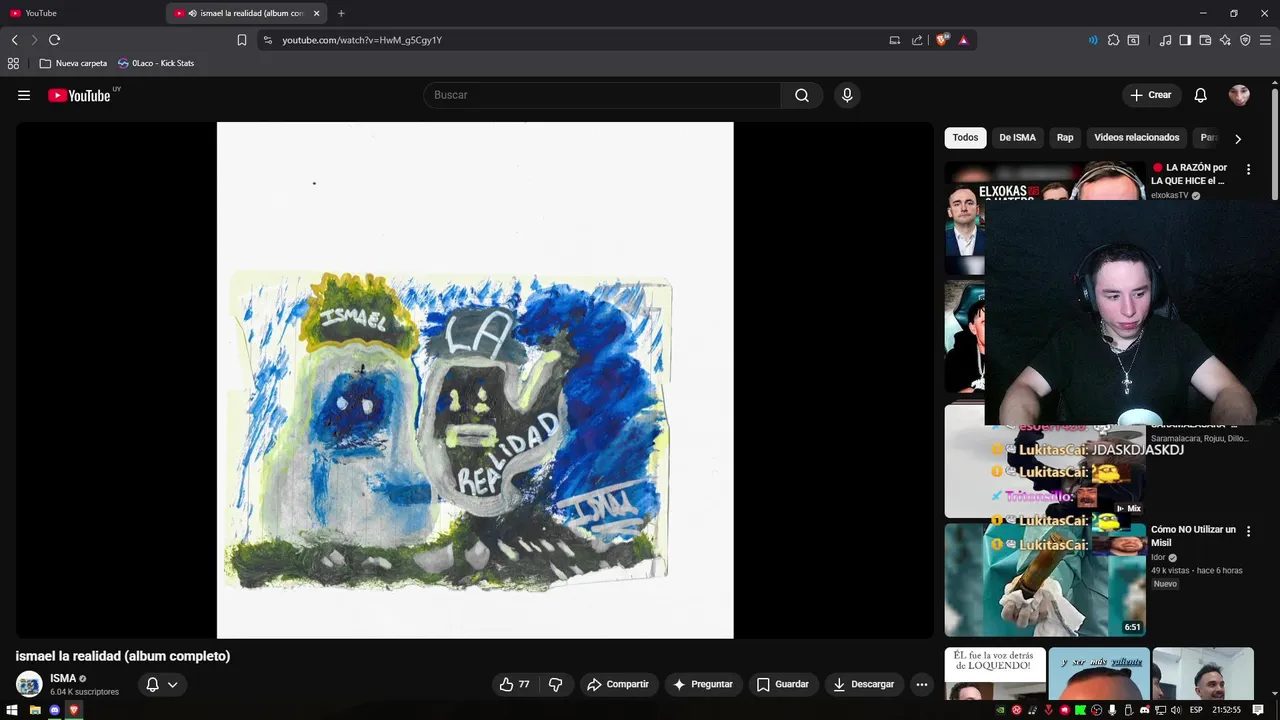Switch to the first YouTube tab
Viewport: 1280px width, 720px height.
tap(82, 13)
